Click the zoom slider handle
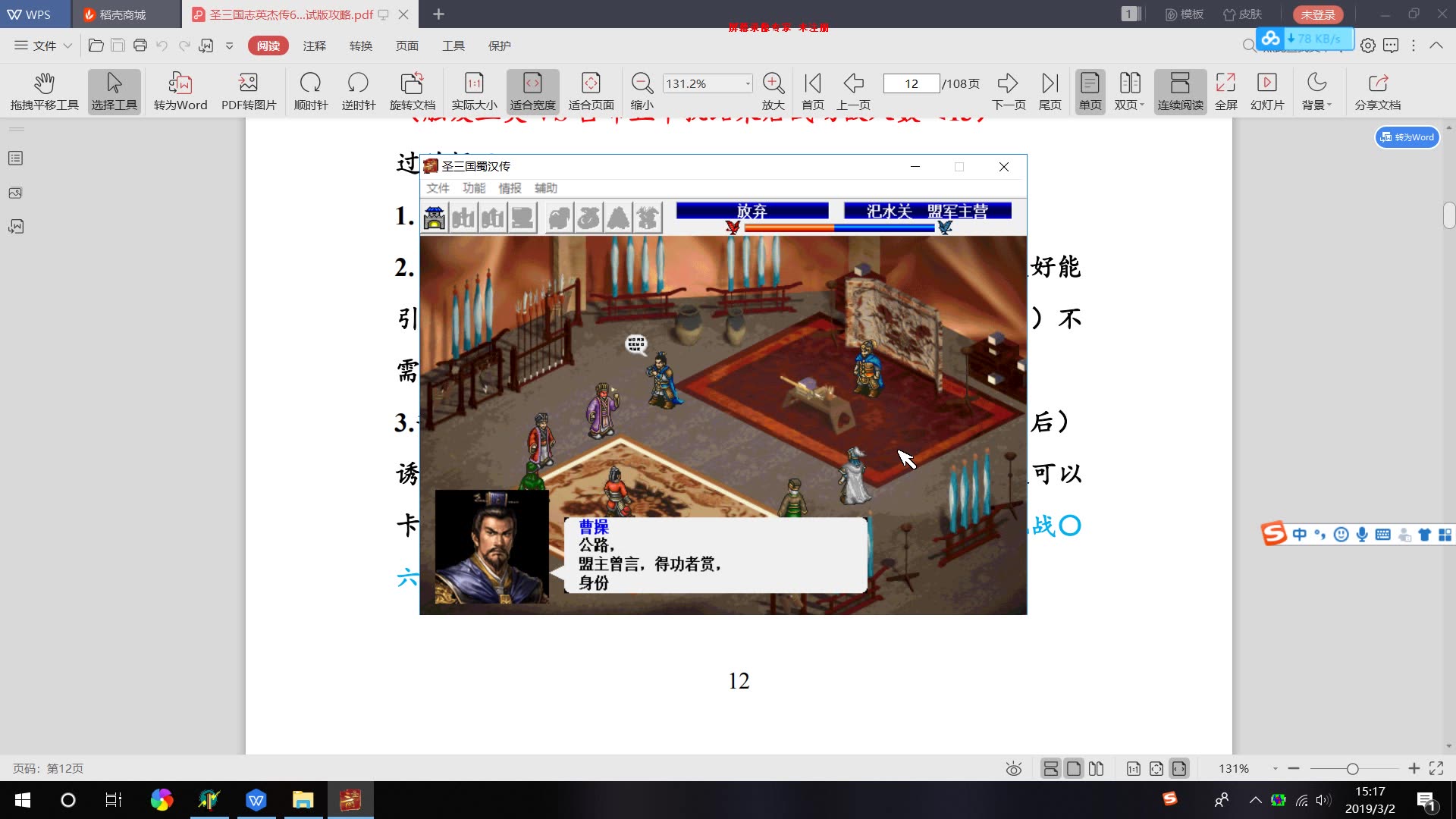The width and height of the screenshot is (1456, 819). [1352, 769]
